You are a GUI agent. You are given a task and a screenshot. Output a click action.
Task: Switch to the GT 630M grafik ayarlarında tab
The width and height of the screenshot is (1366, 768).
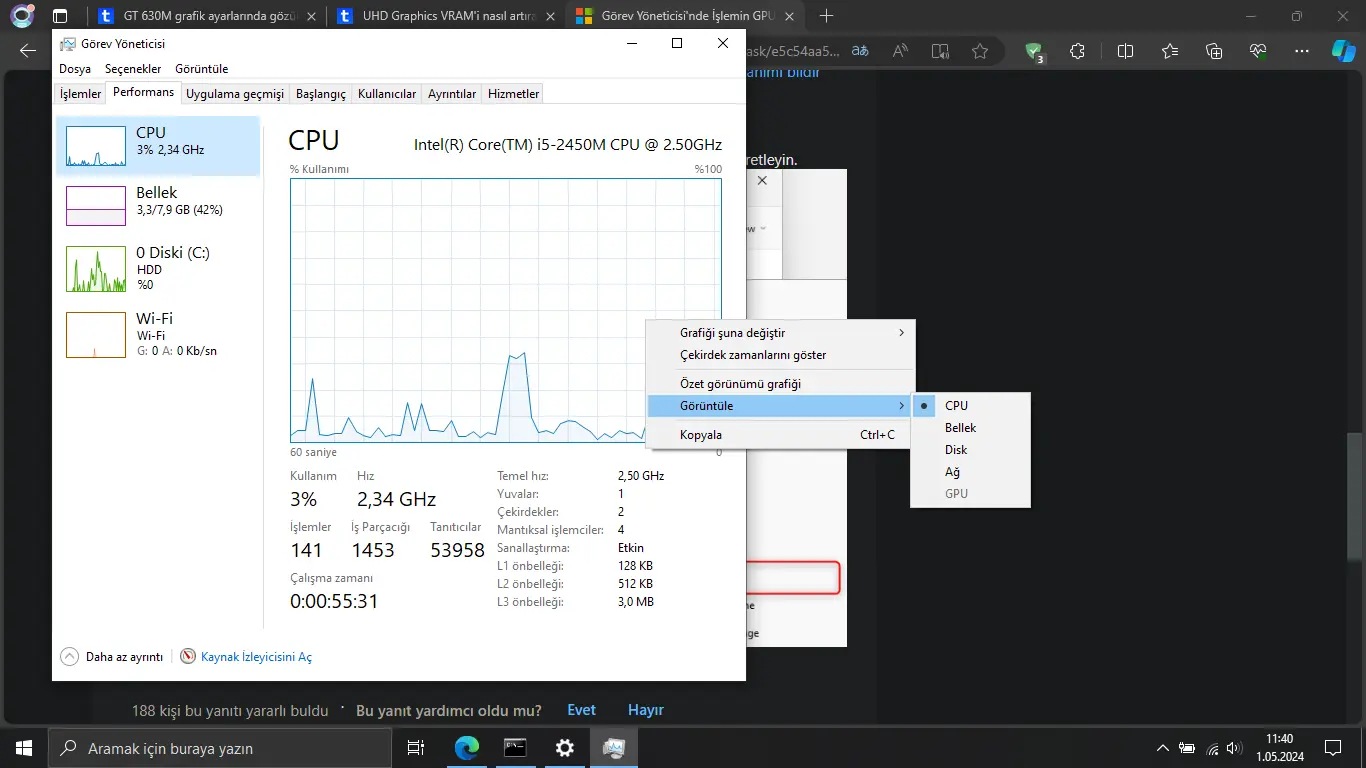(208, 16)
